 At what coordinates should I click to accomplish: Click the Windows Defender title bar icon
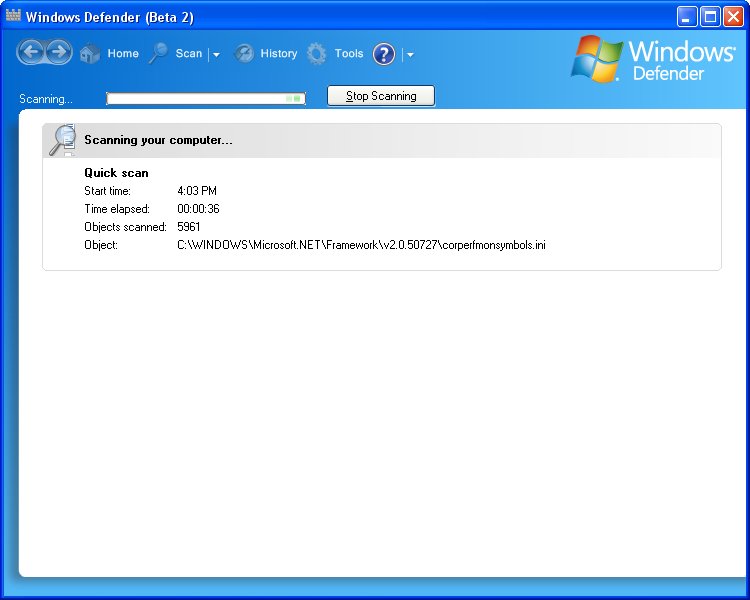point(13,16)
